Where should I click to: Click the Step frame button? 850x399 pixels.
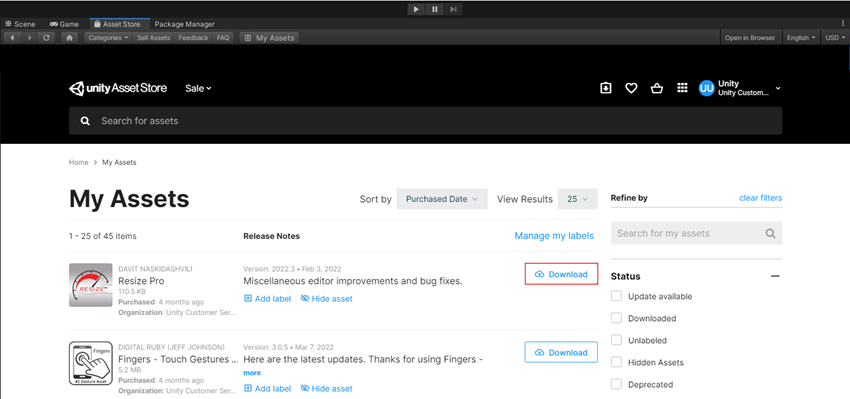coord(453,9)
